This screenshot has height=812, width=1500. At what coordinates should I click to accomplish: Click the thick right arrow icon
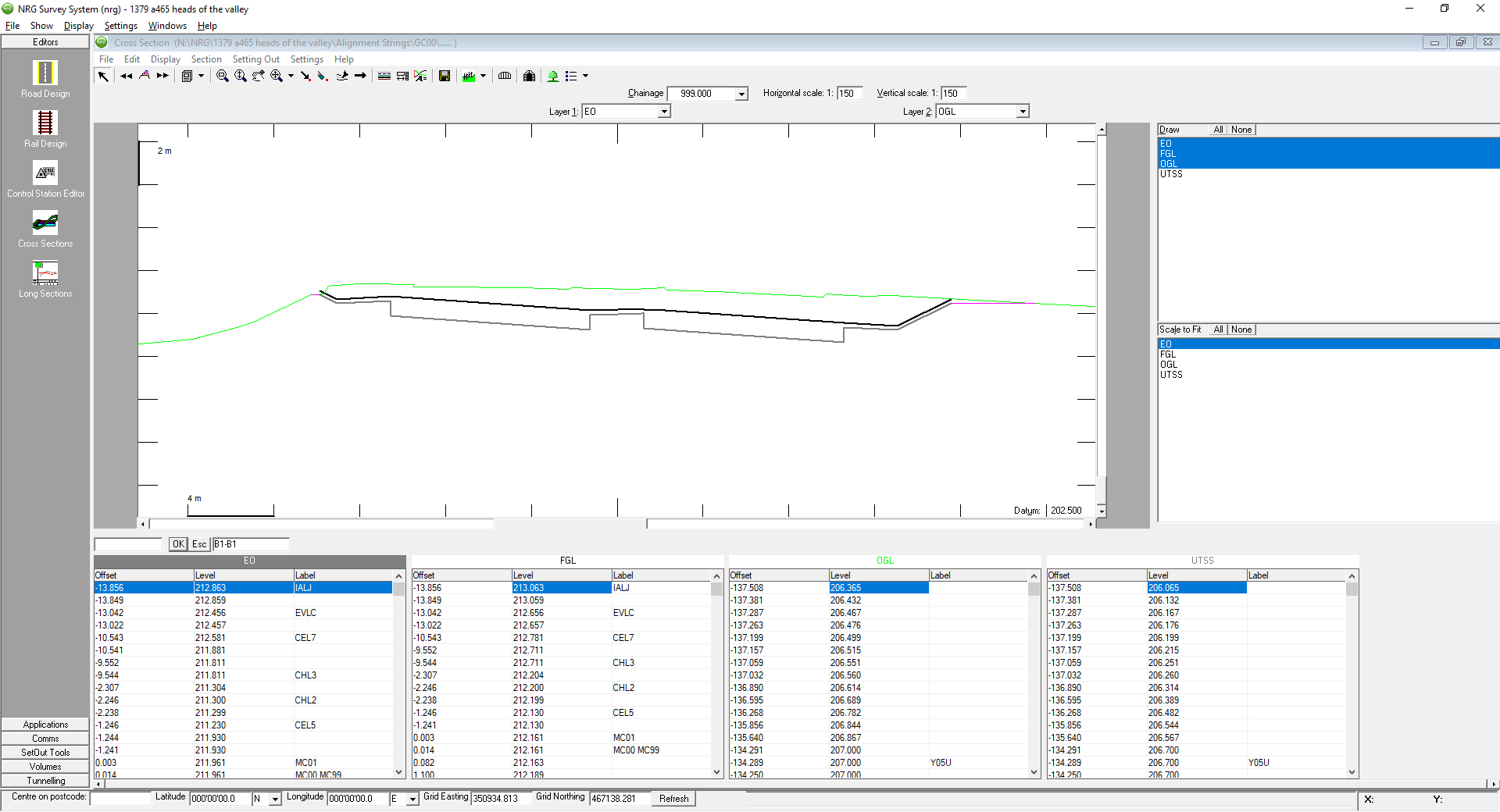point(360,76)
